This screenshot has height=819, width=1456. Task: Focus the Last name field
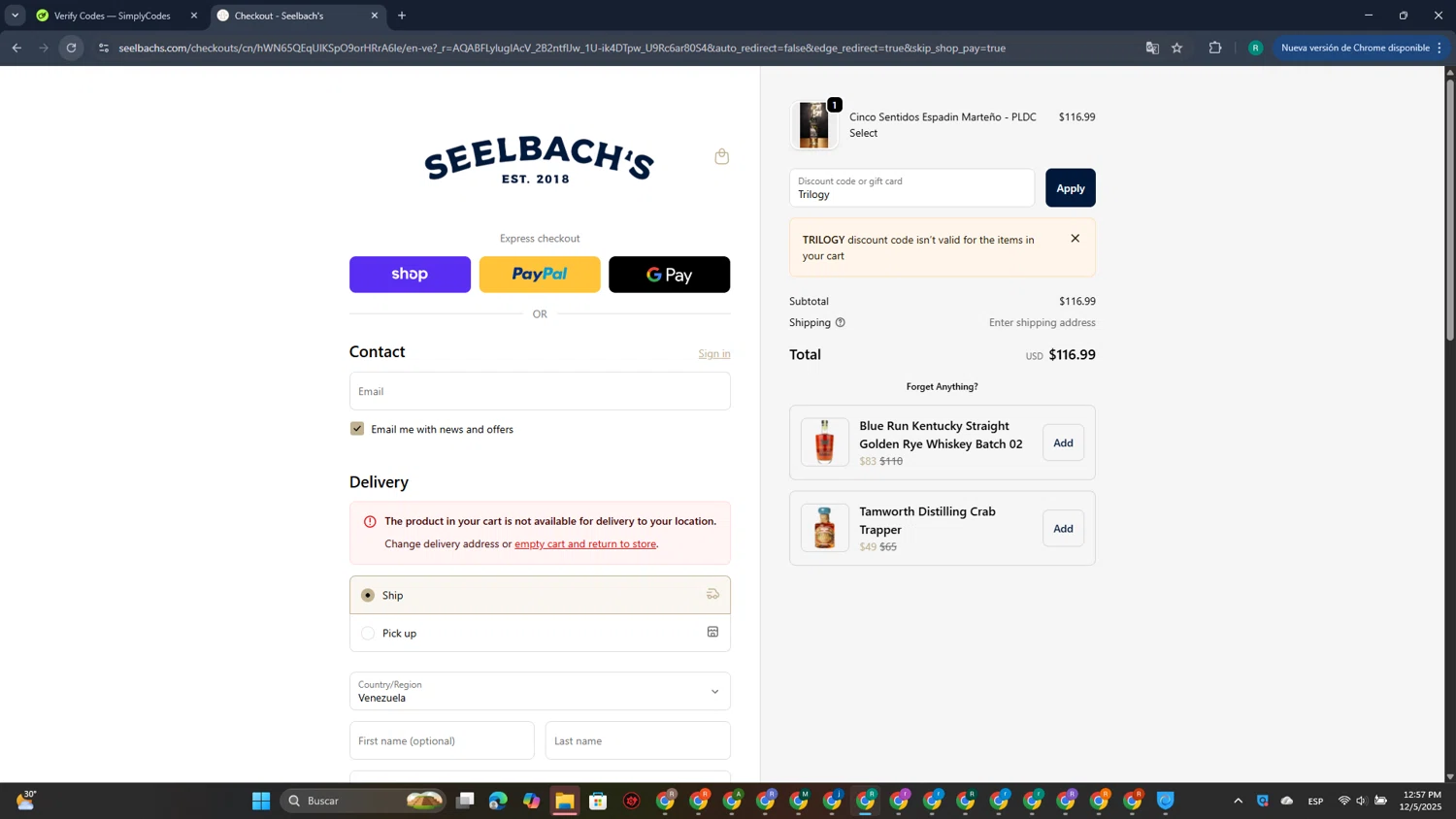coord(638,740)
